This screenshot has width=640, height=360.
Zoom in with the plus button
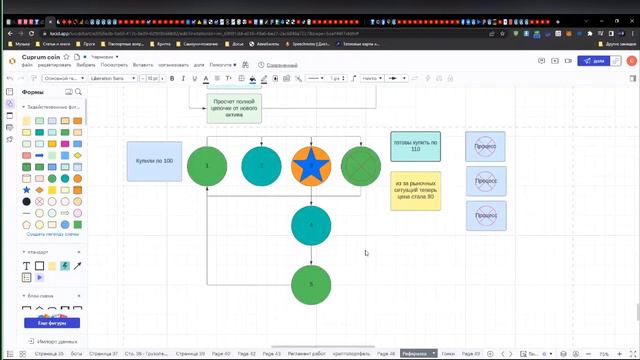(619, 354)
